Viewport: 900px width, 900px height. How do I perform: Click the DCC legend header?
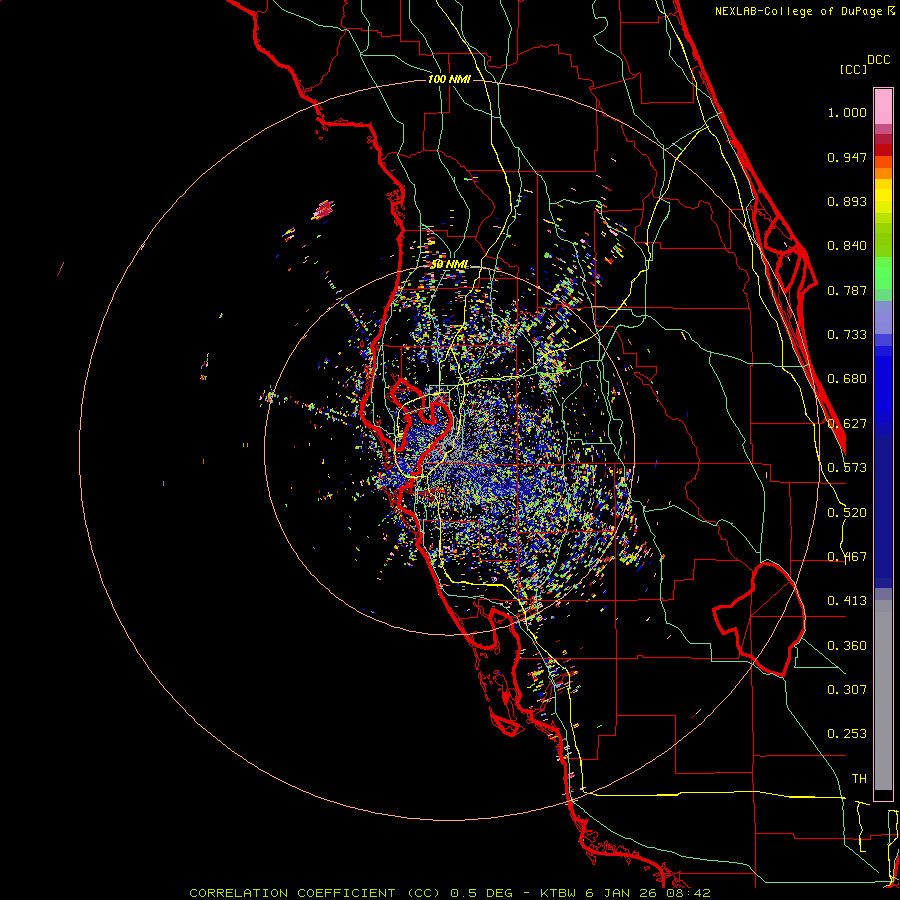tap(878, 60)
